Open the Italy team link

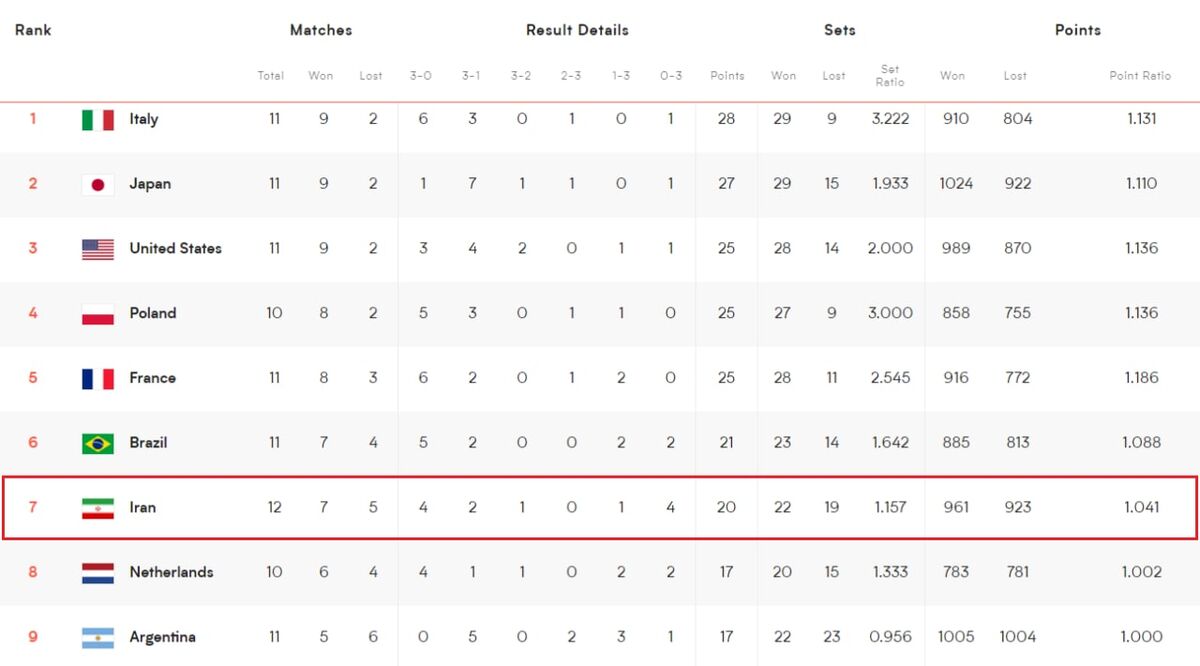[x=144, y=119]
